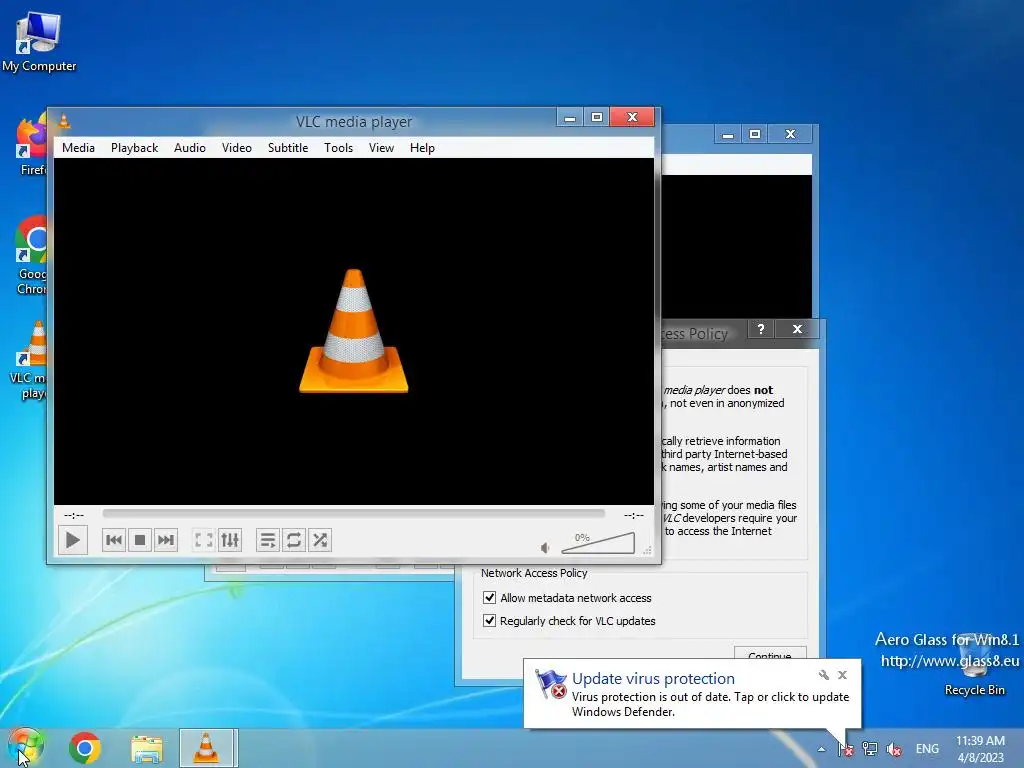
Task: Open the Audio menu
Action: [190, 148]
